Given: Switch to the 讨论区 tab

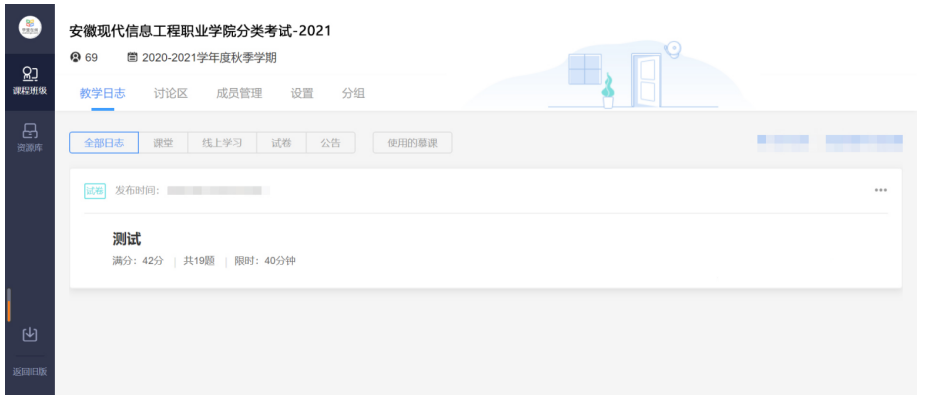Looking at the screenshot, I should 170,94.
